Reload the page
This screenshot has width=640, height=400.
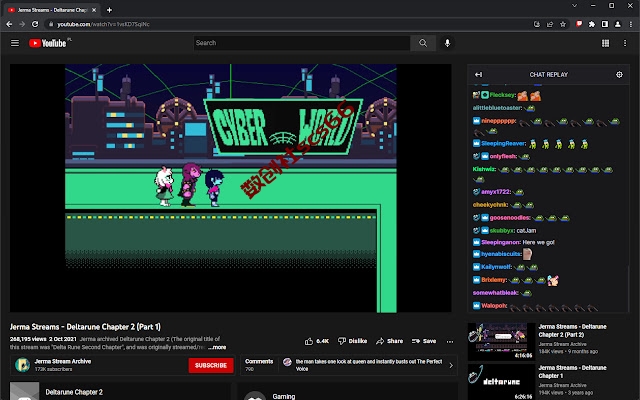click(x=35, y=24)
